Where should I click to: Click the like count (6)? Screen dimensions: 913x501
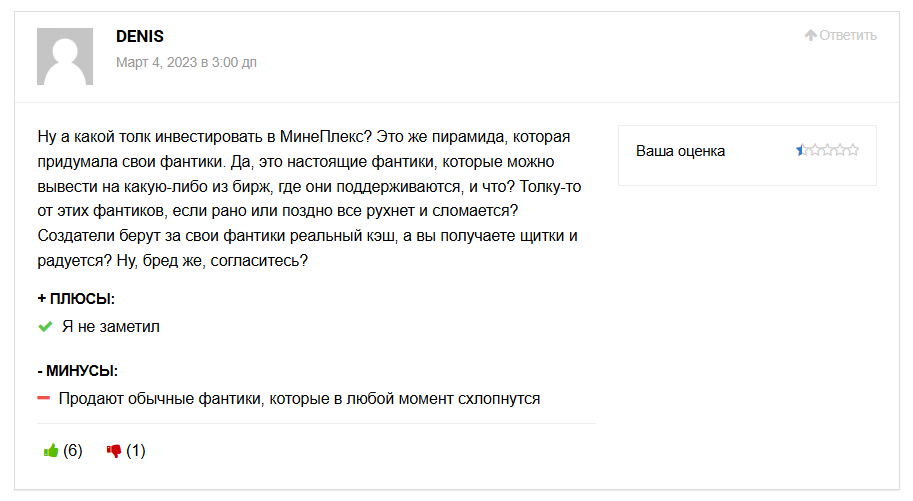point(73,450)
